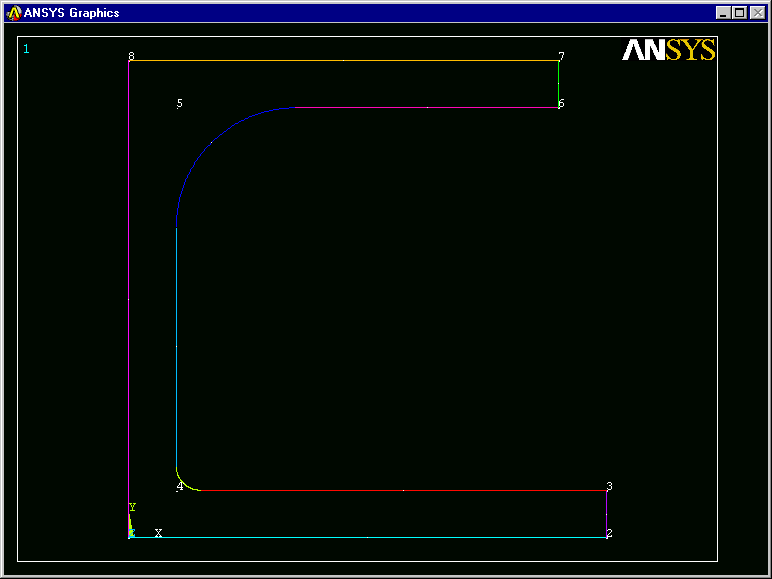Pick the pink upper inner horizontal line
This screenshot has height=579, width=772.
(427, 107)
